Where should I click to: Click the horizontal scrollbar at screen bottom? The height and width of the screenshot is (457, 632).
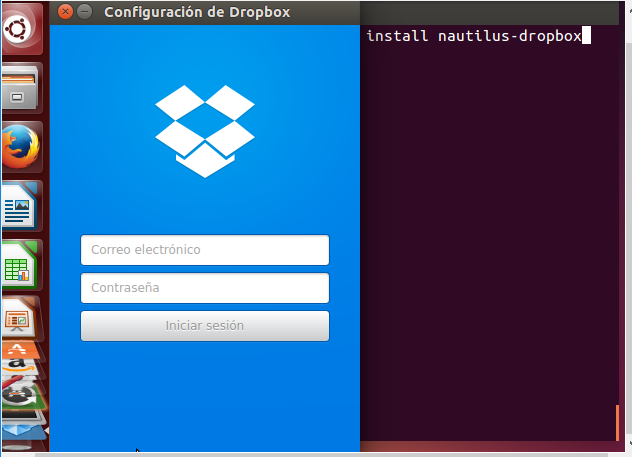tap(300, 454)
